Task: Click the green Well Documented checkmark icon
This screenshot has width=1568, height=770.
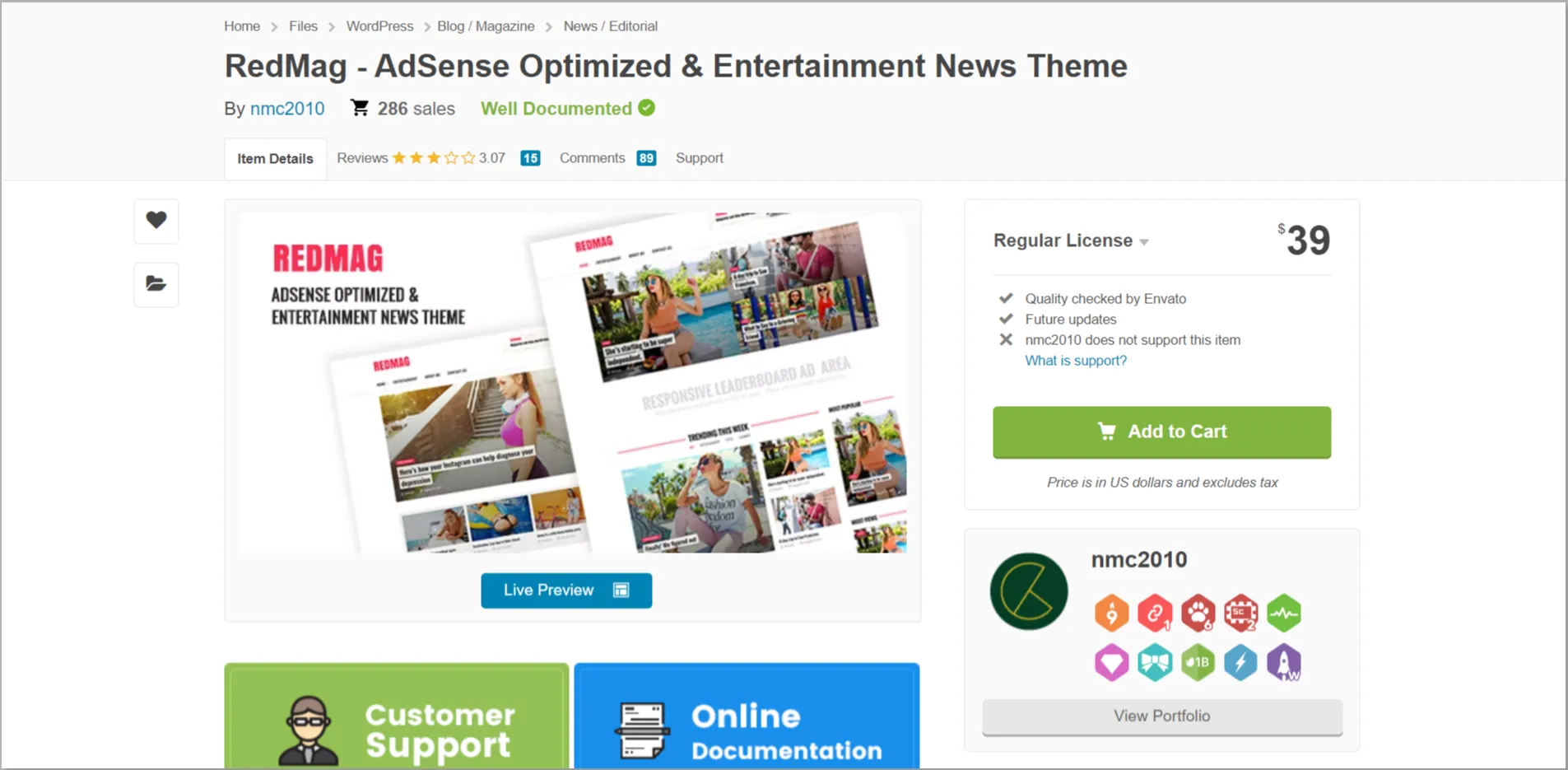Action: coord(647,108)
